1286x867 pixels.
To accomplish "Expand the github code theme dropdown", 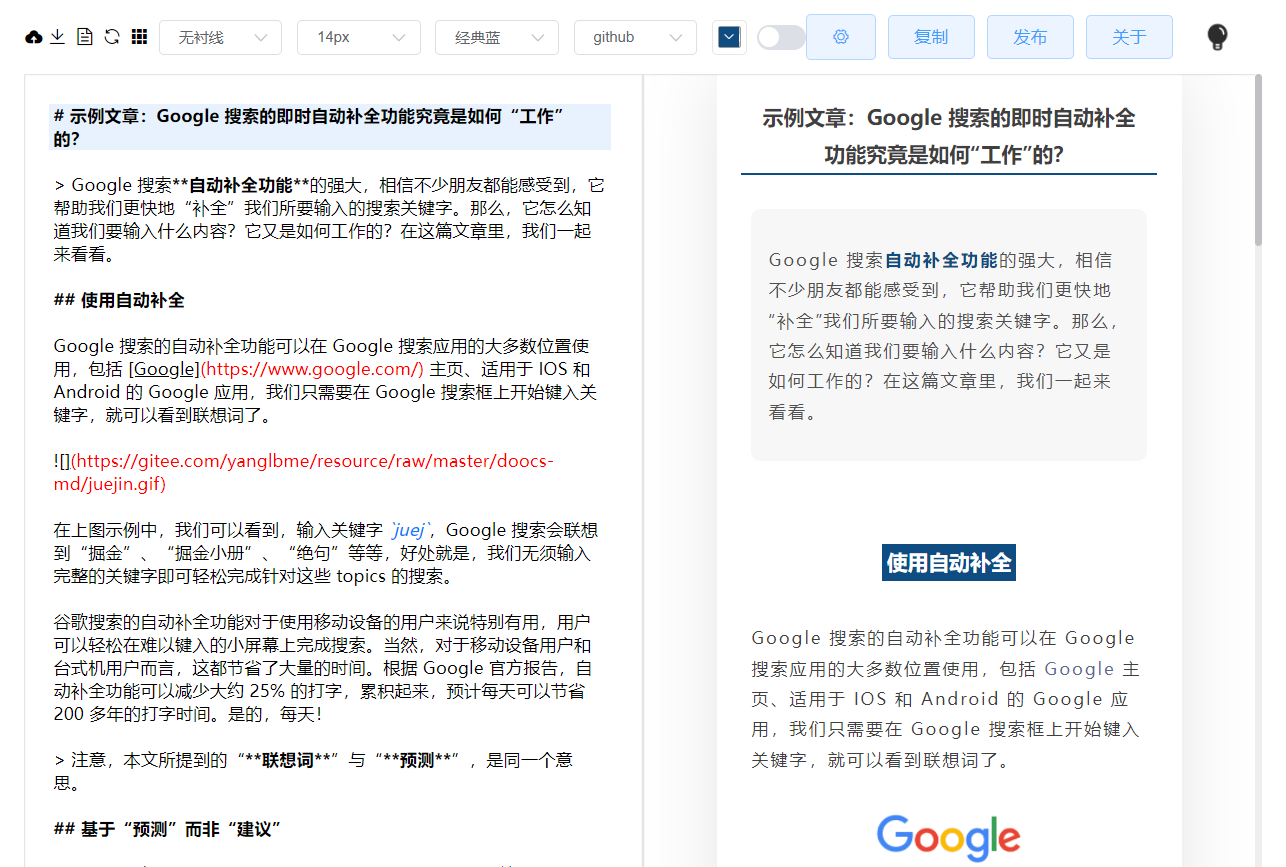I will point(635,37).
